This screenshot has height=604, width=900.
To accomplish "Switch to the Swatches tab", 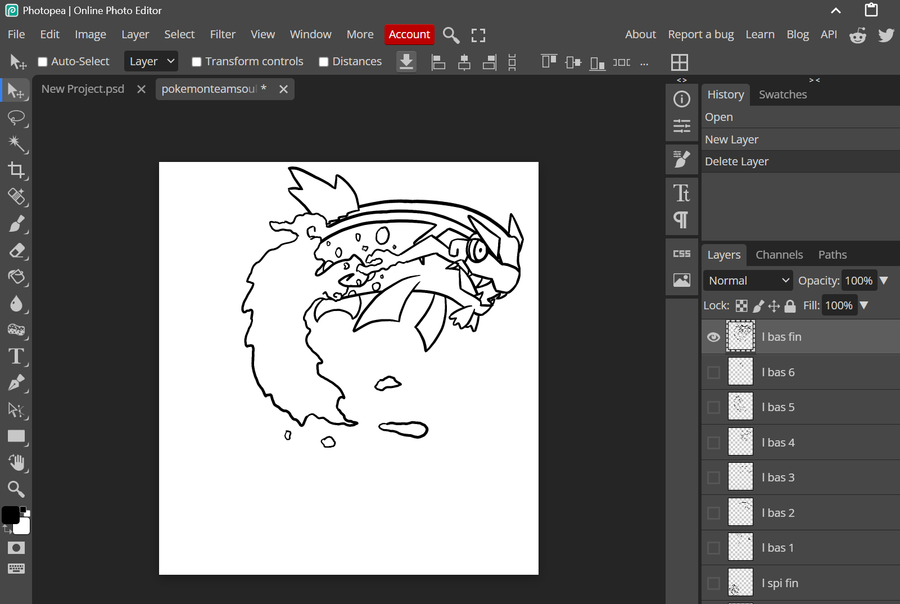I will (783, 95).
